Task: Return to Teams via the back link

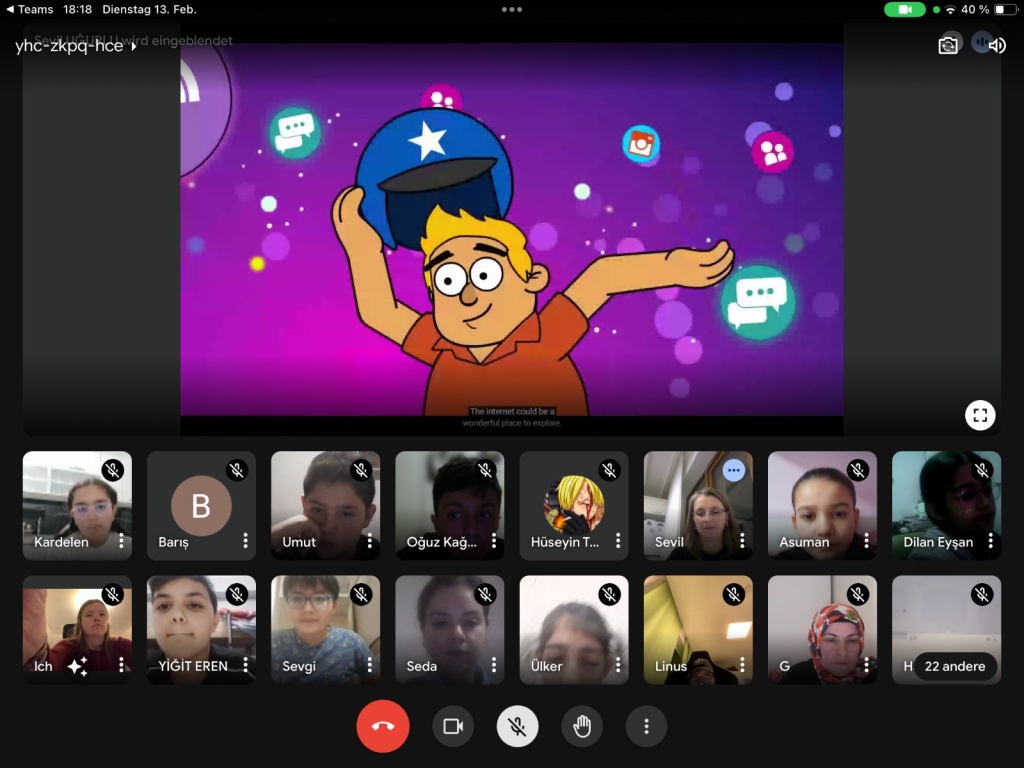Action: coord(30,9)
